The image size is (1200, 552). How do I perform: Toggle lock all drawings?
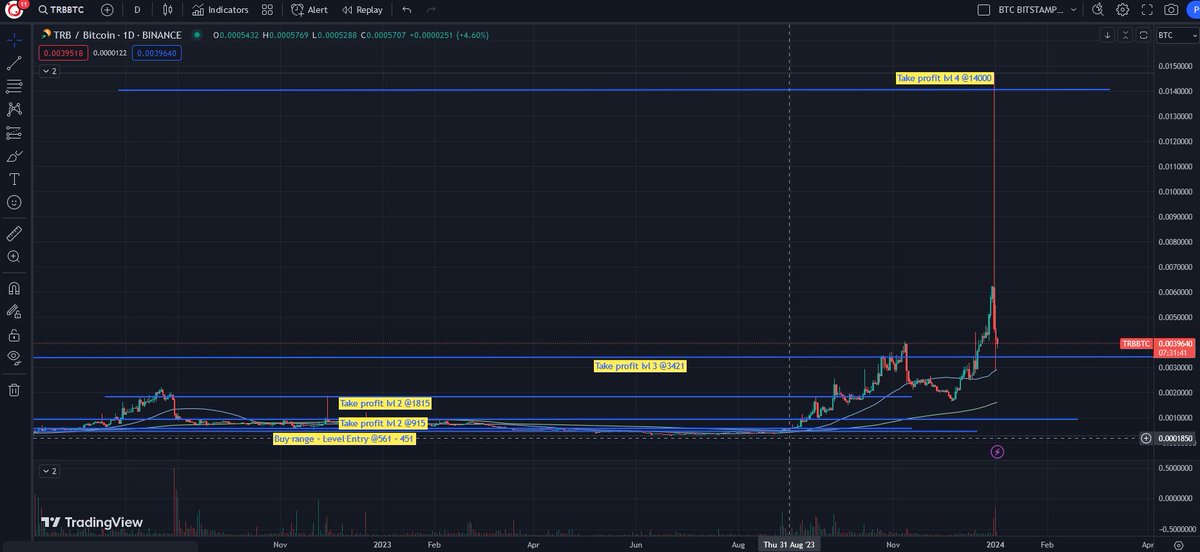pos(14,334)
